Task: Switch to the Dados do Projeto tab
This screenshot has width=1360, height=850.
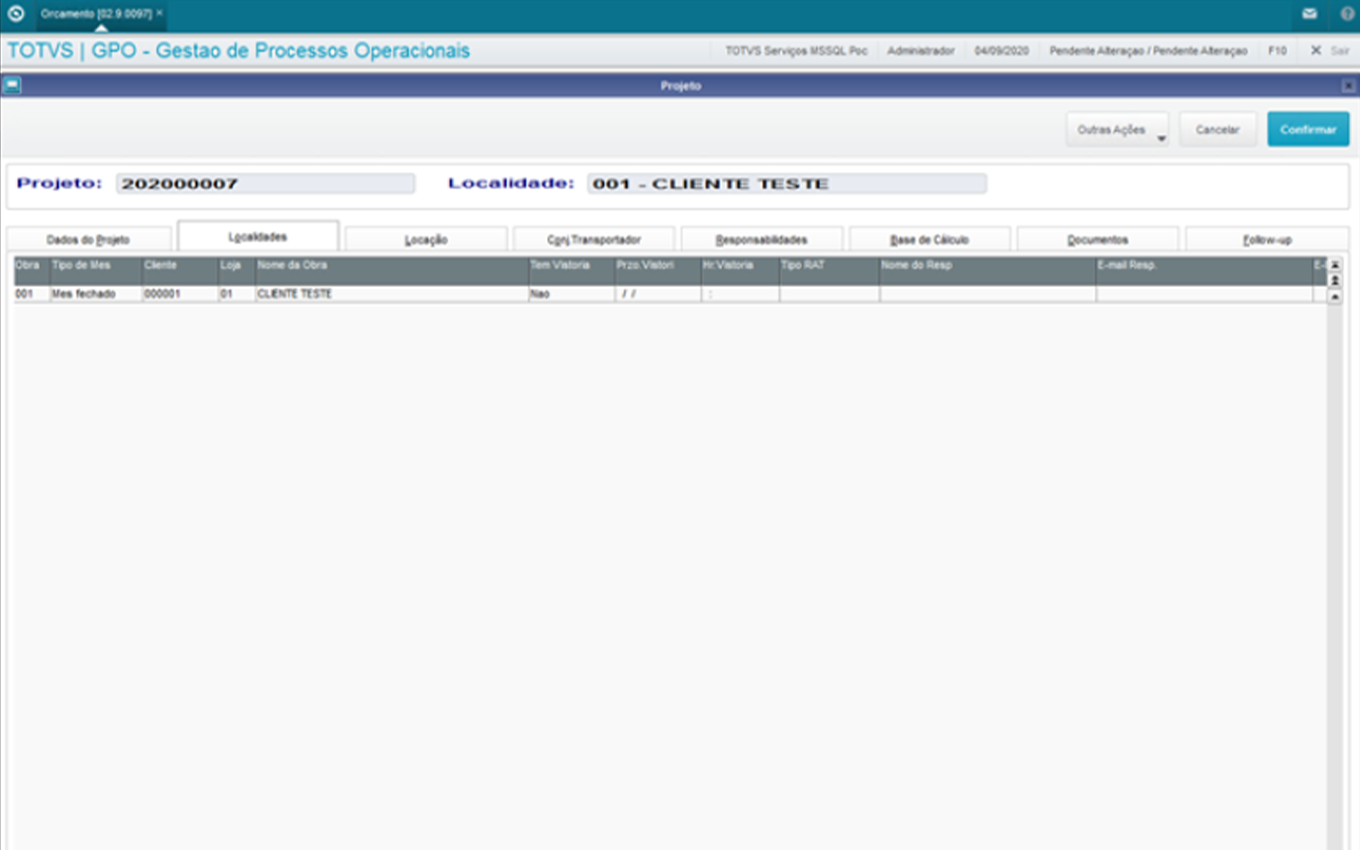Action: point(88,240)
